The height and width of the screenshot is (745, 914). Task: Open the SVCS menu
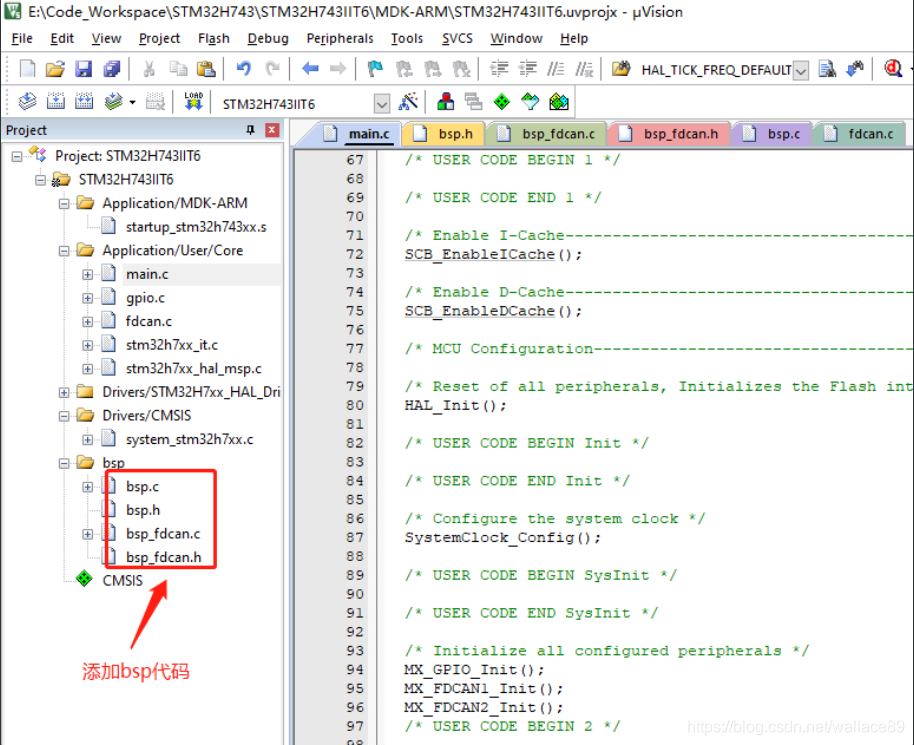[457, 38]
